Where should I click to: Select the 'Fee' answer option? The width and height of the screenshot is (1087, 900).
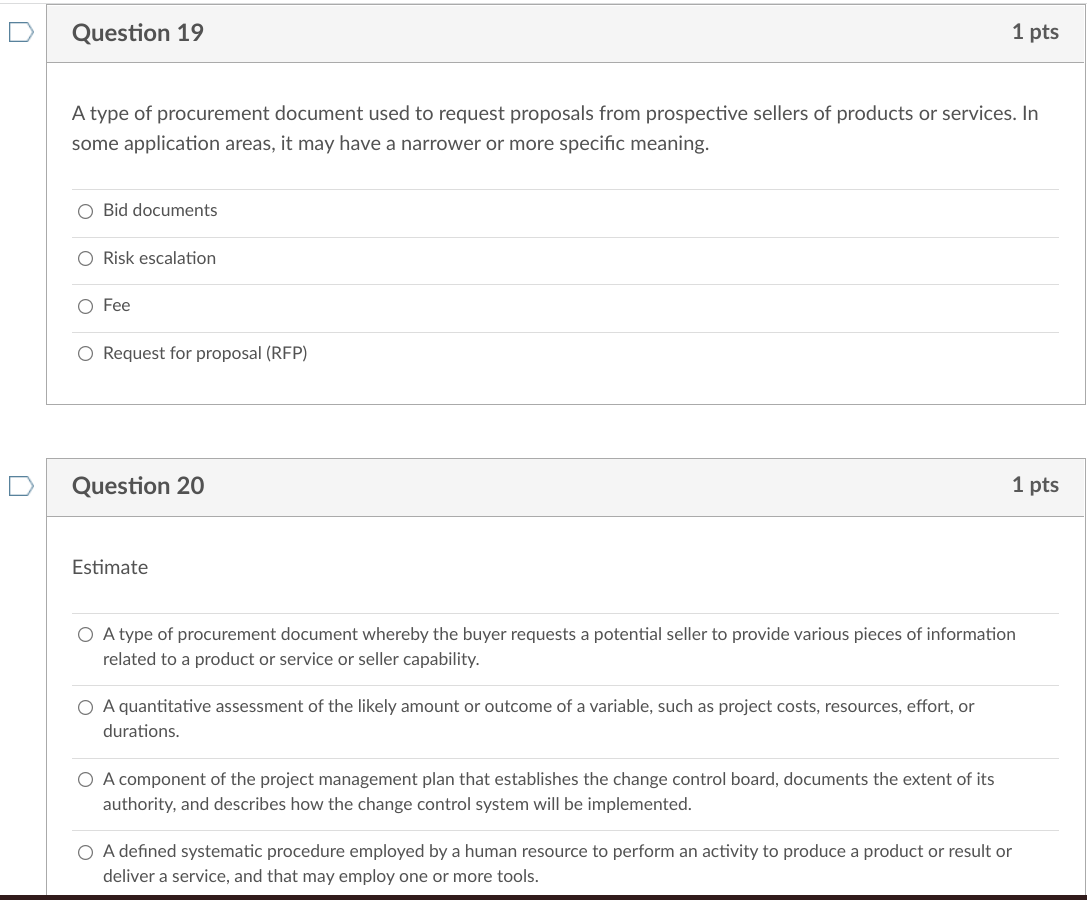(x=86, y=306)
